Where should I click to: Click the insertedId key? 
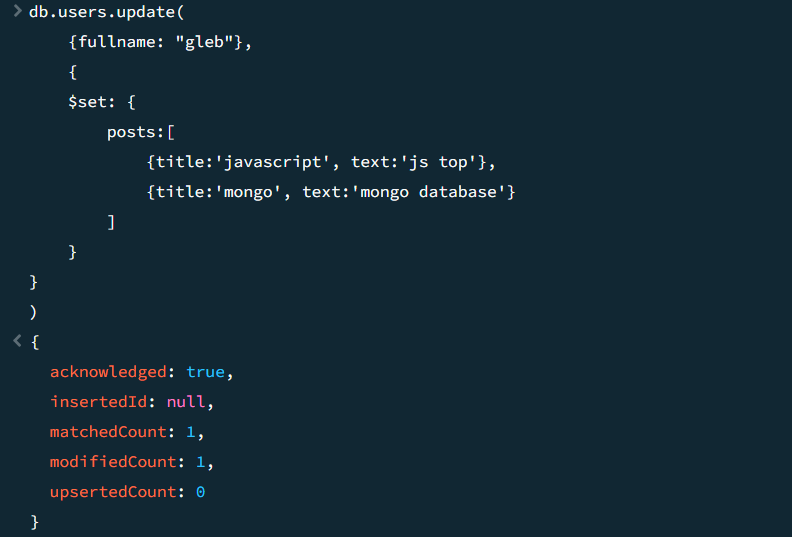click(x=98, y=402)
